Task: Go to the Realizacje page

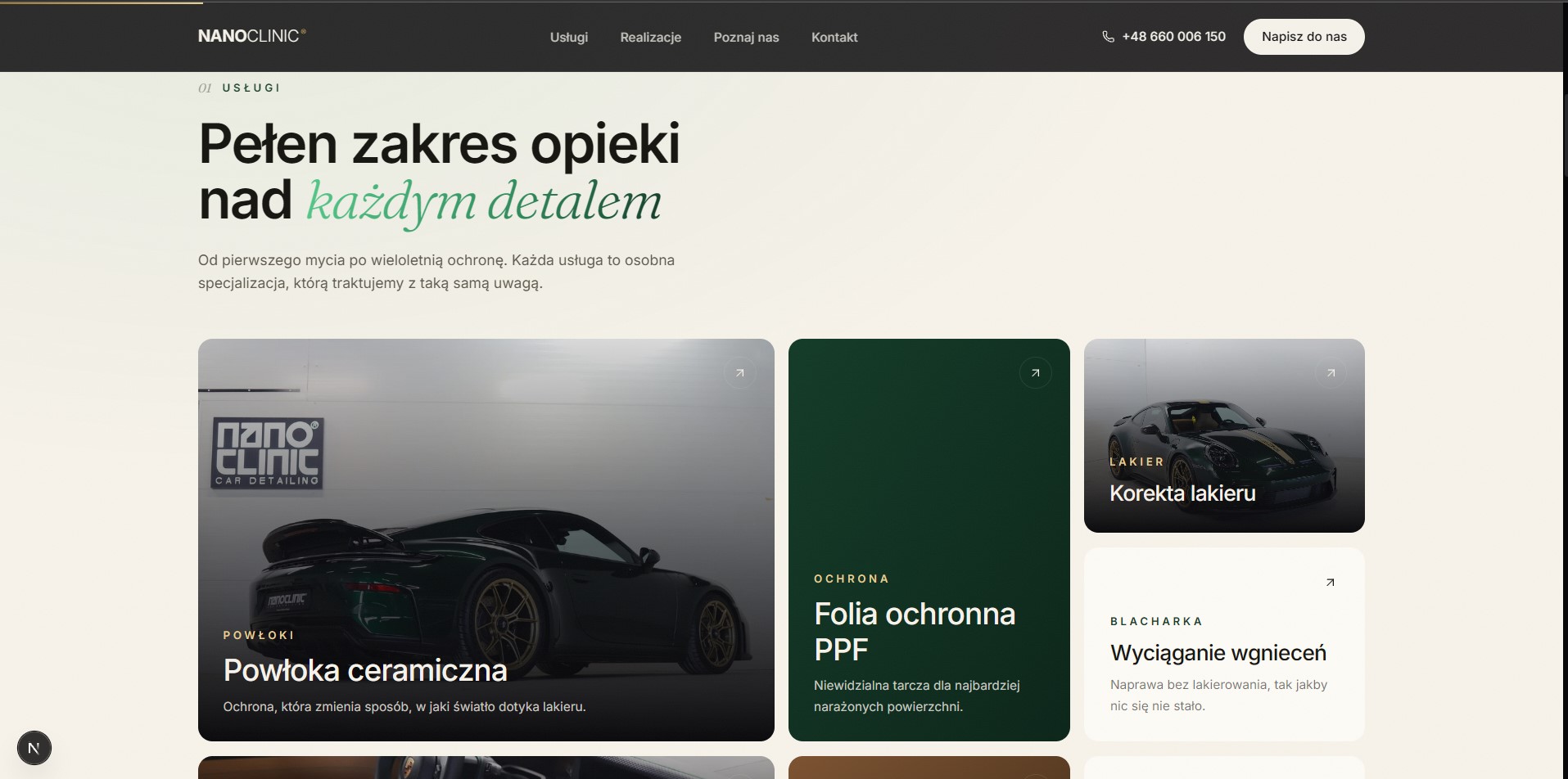Action: pyautogui.click(x=651, y=37)
